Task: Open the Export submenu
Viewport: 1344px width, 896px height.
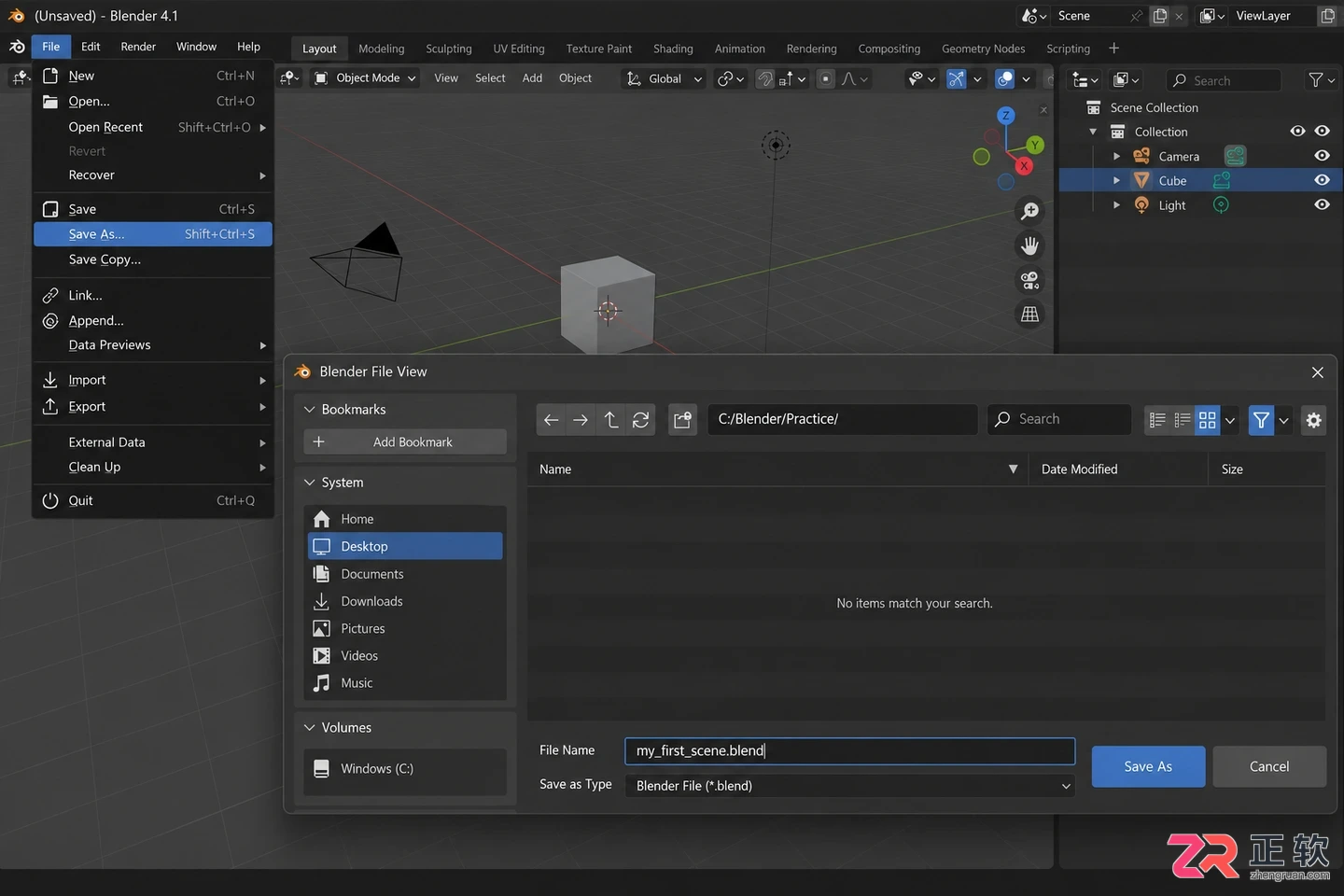Action: 153,407
